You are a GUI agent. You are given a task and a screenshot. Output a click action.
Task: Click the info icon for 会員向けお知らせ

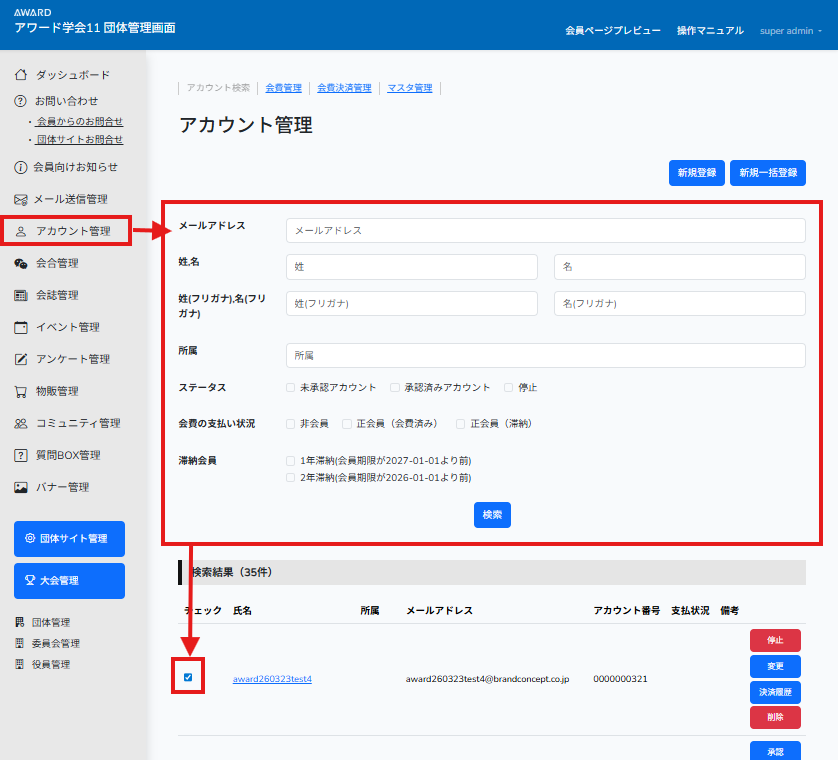(21, 167)
